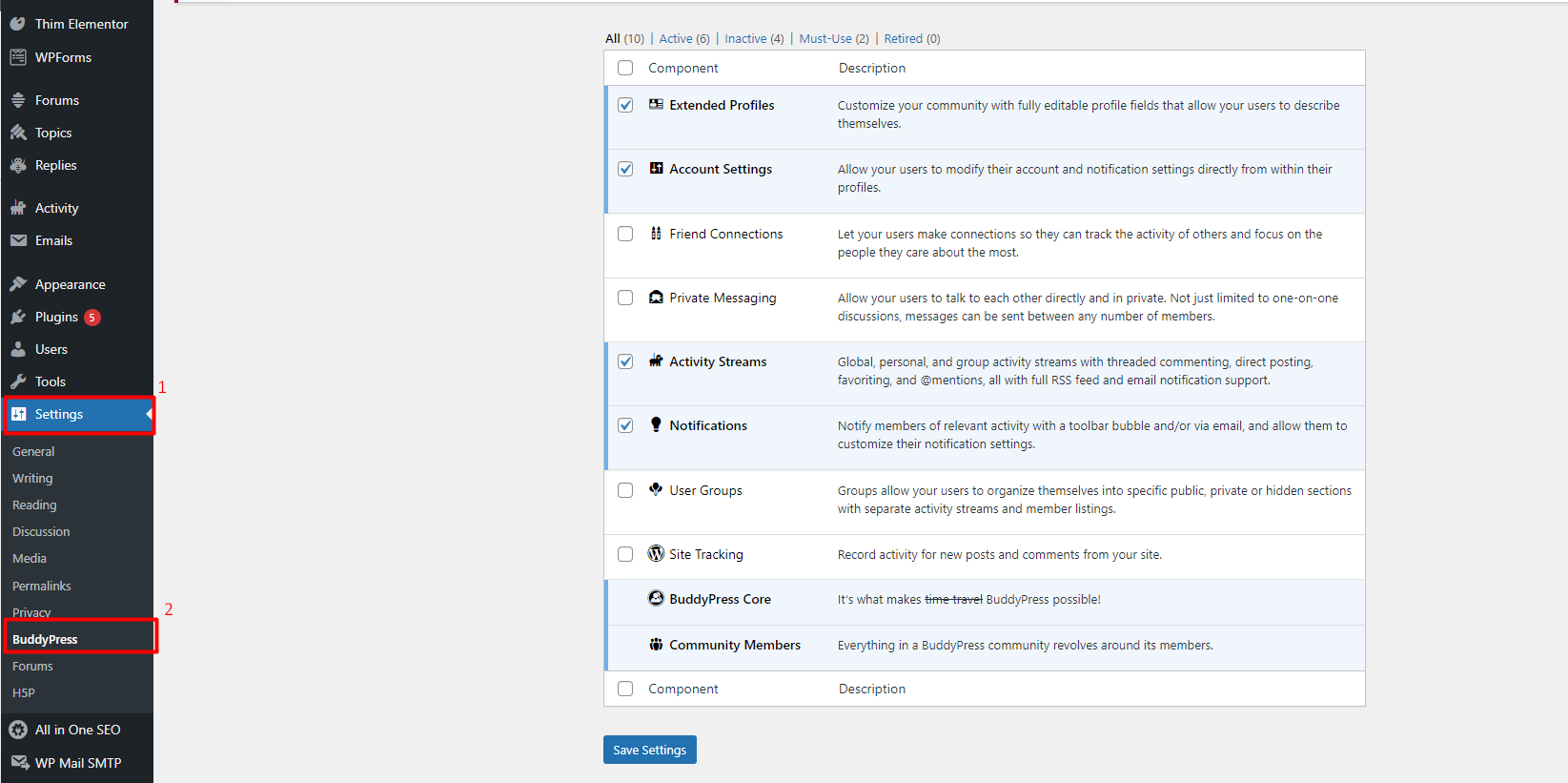This screenshot has height=783, width=1568.
Task: Filter components by Inactive
Action: (x=744, y=39)
